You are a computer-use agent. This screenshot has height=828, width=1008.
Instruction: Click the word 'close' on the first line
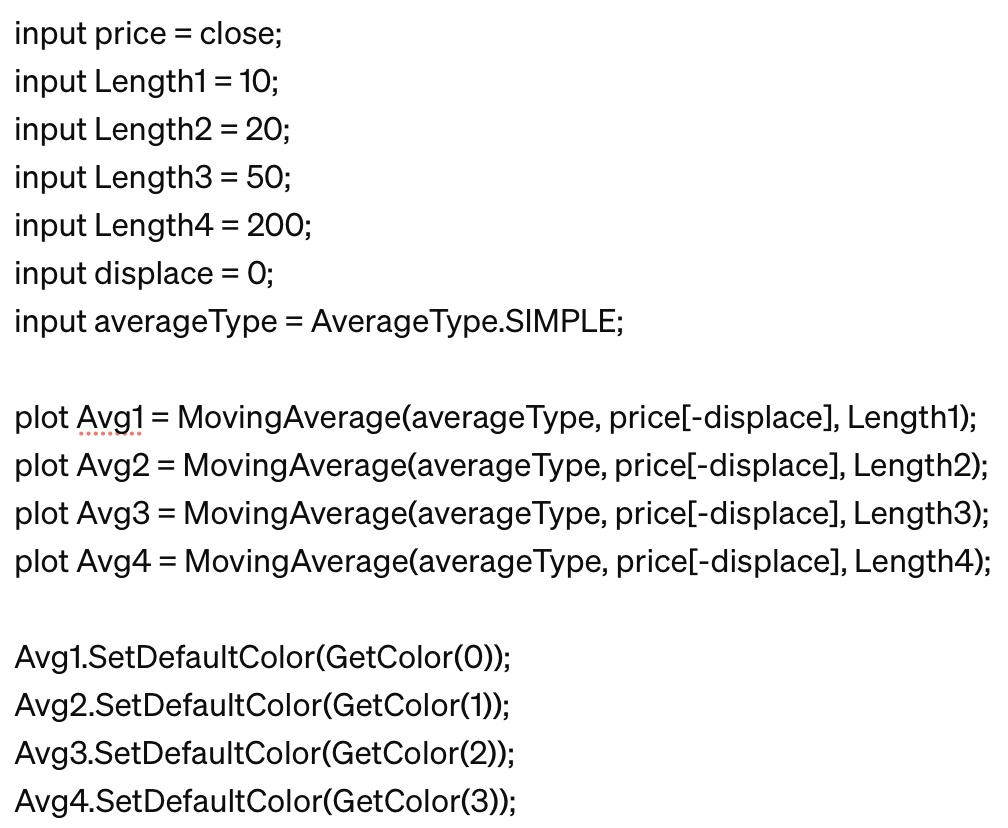click(237, 34)
